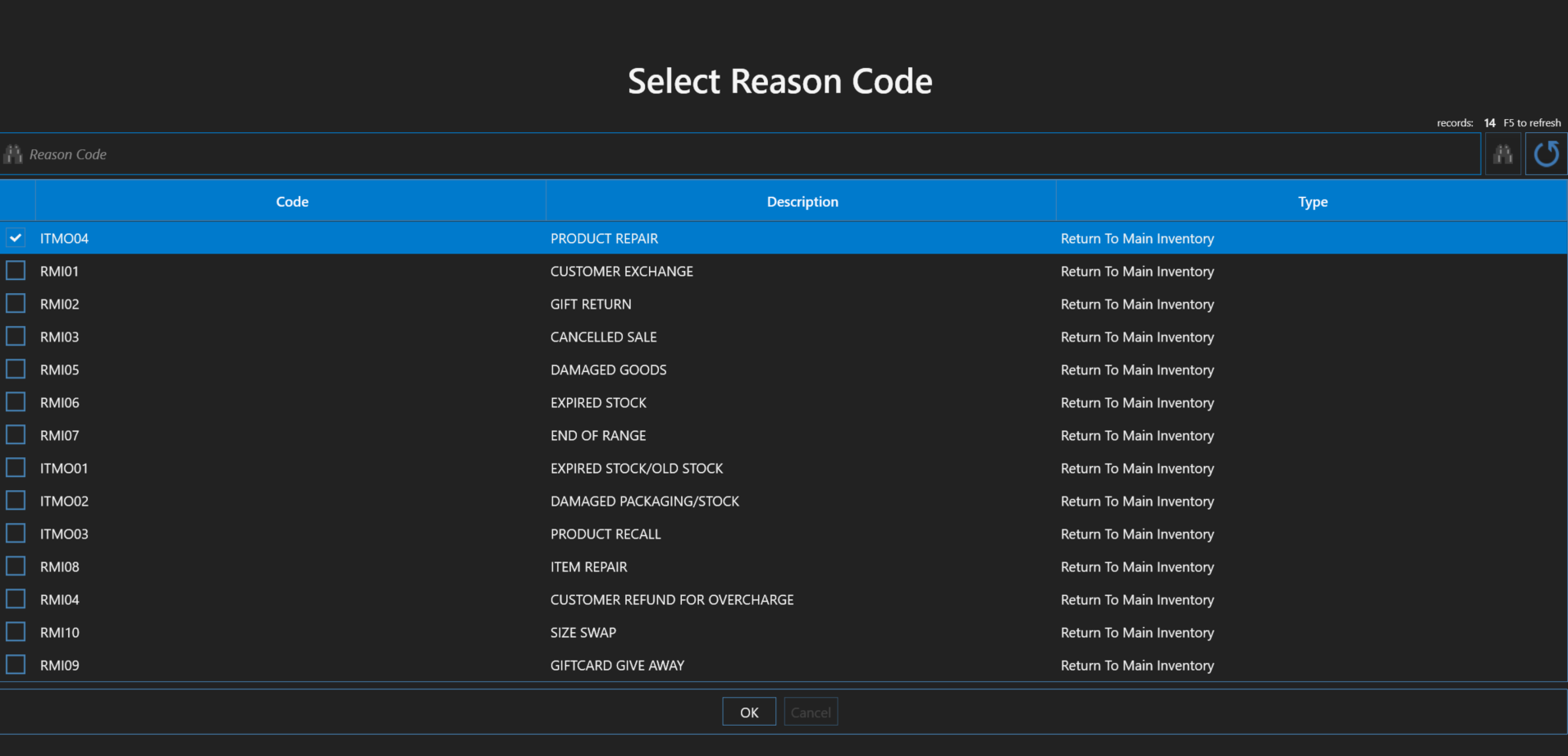Tick the RMI06 checkbox
1568x756 pixels.
pyautogui.click(x=16, y=402)
